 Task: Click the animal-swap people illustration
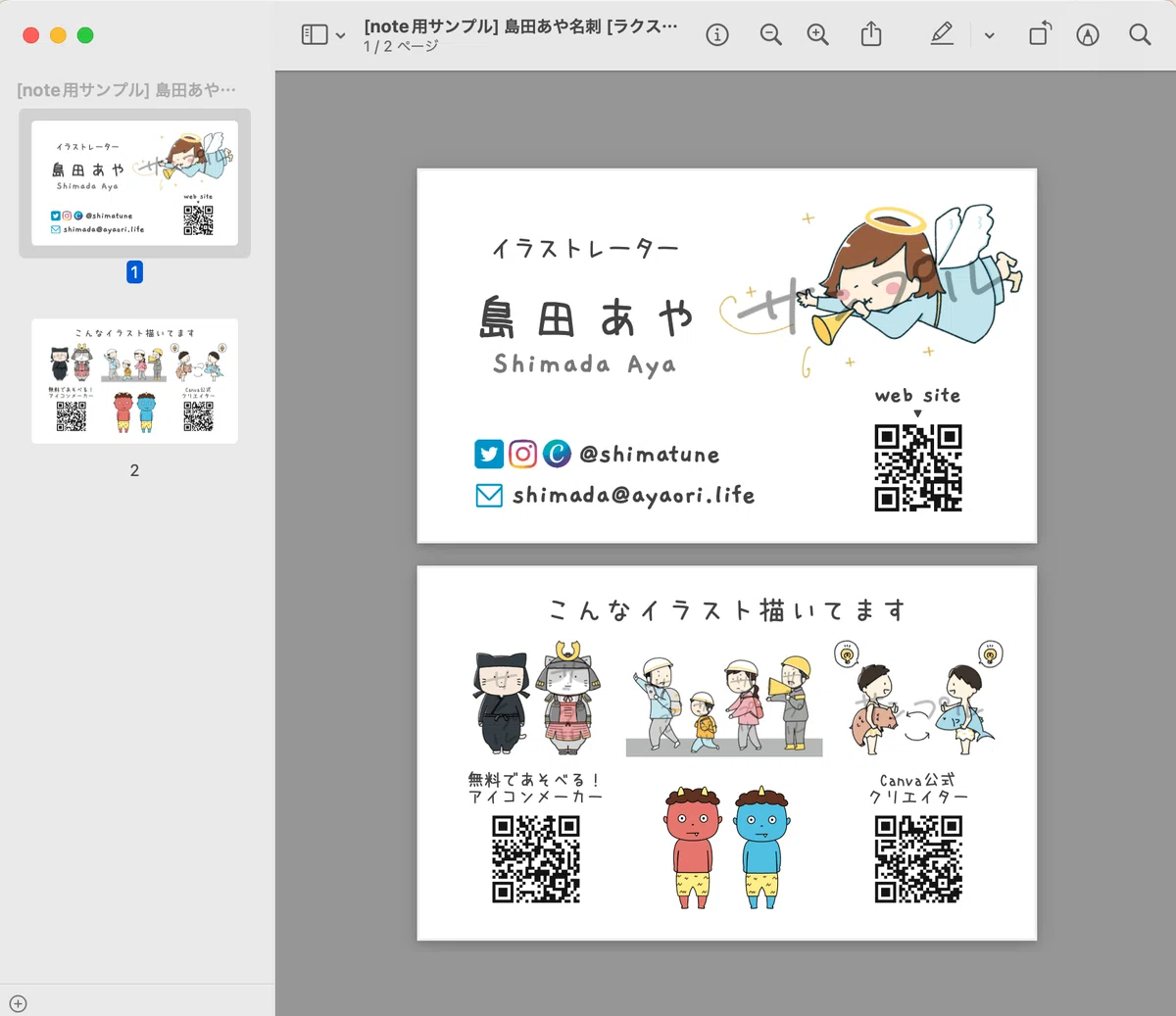[x=918, y=698]
